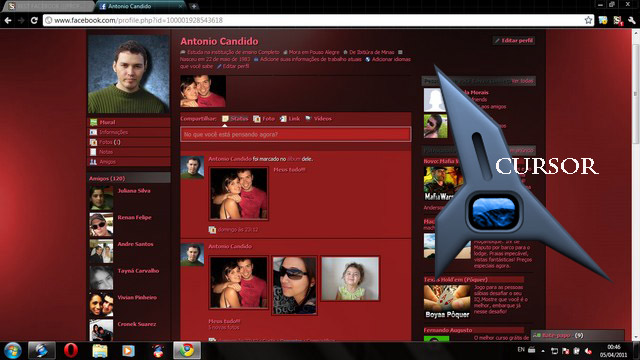The height and width of the screenshot is (360, 640).
Task: Open Cronek Suarez's profile link
Action: click(x=137, y=324)
